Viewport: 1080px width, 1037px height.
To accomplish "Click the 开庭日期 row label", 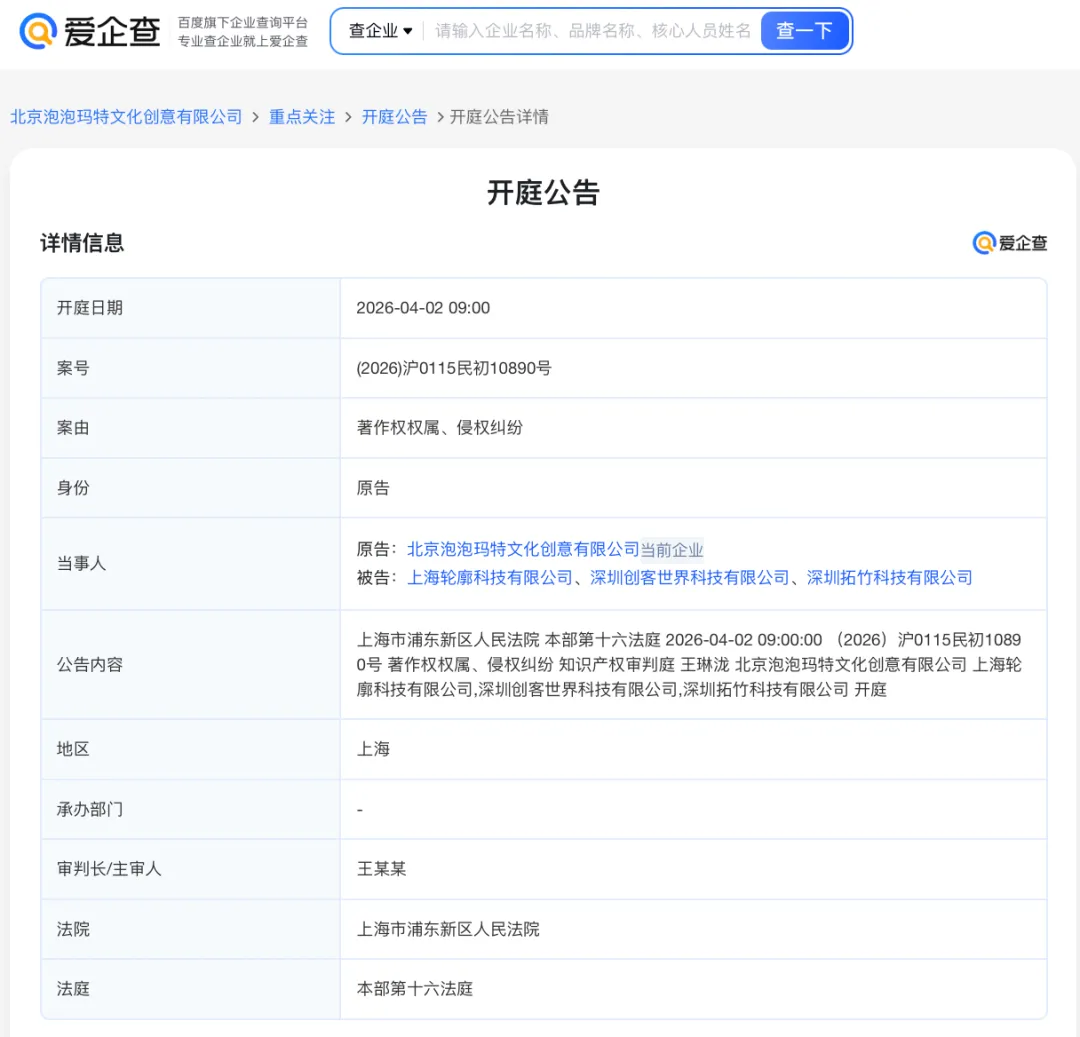I will click(90, 308).
